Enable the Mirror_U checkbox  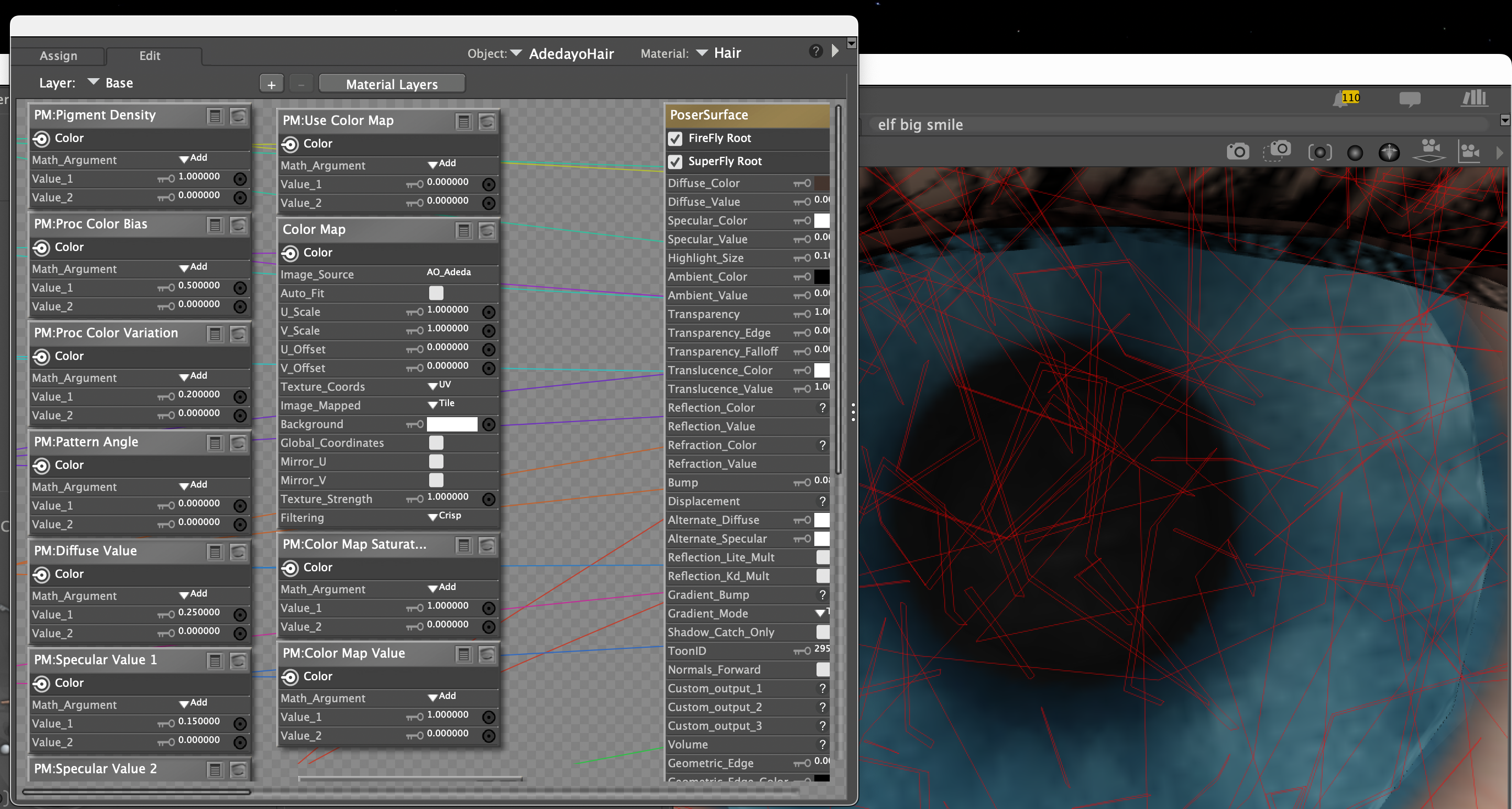436,461
